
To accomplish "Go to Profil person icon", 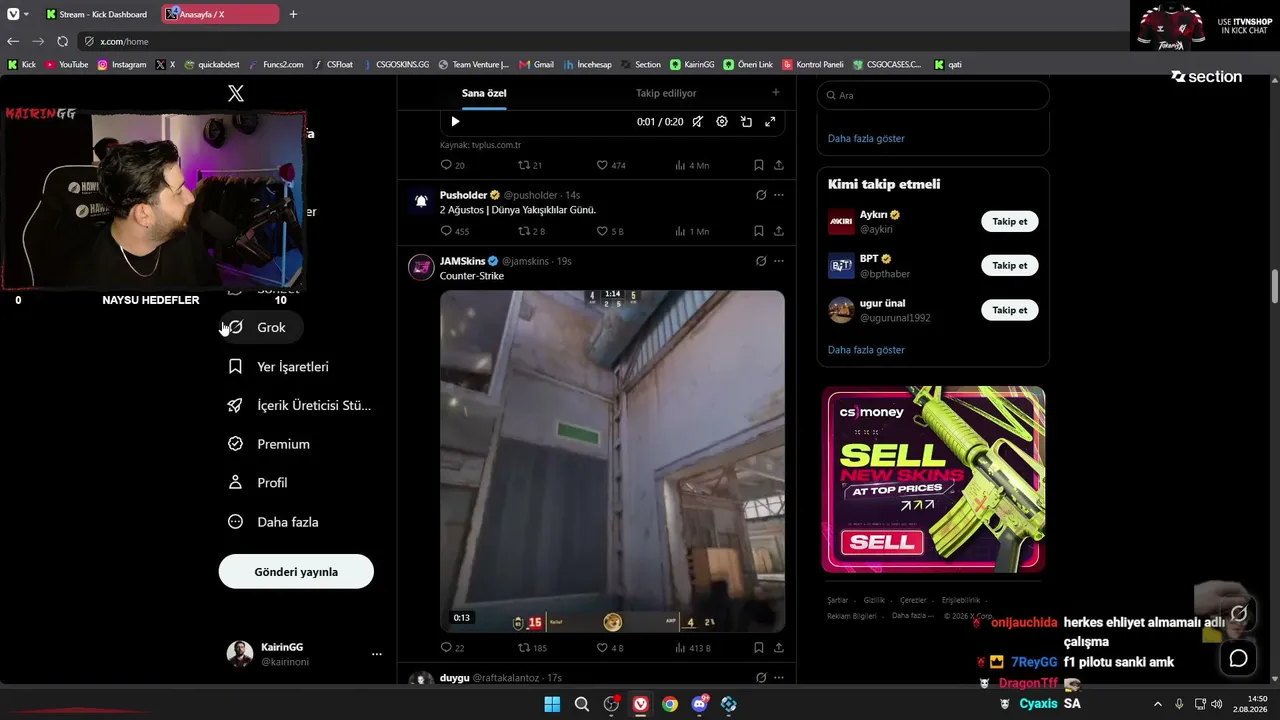I will tap(235, 482).
